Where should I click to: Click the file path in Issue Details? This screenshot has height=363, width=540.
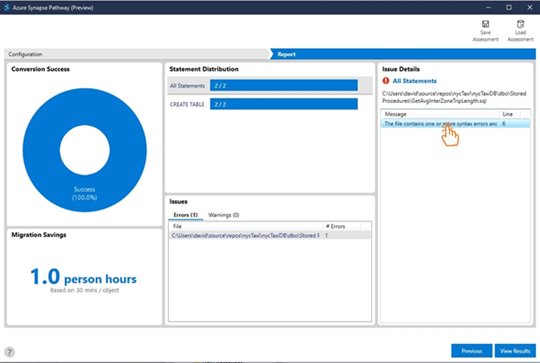[454, 97]
